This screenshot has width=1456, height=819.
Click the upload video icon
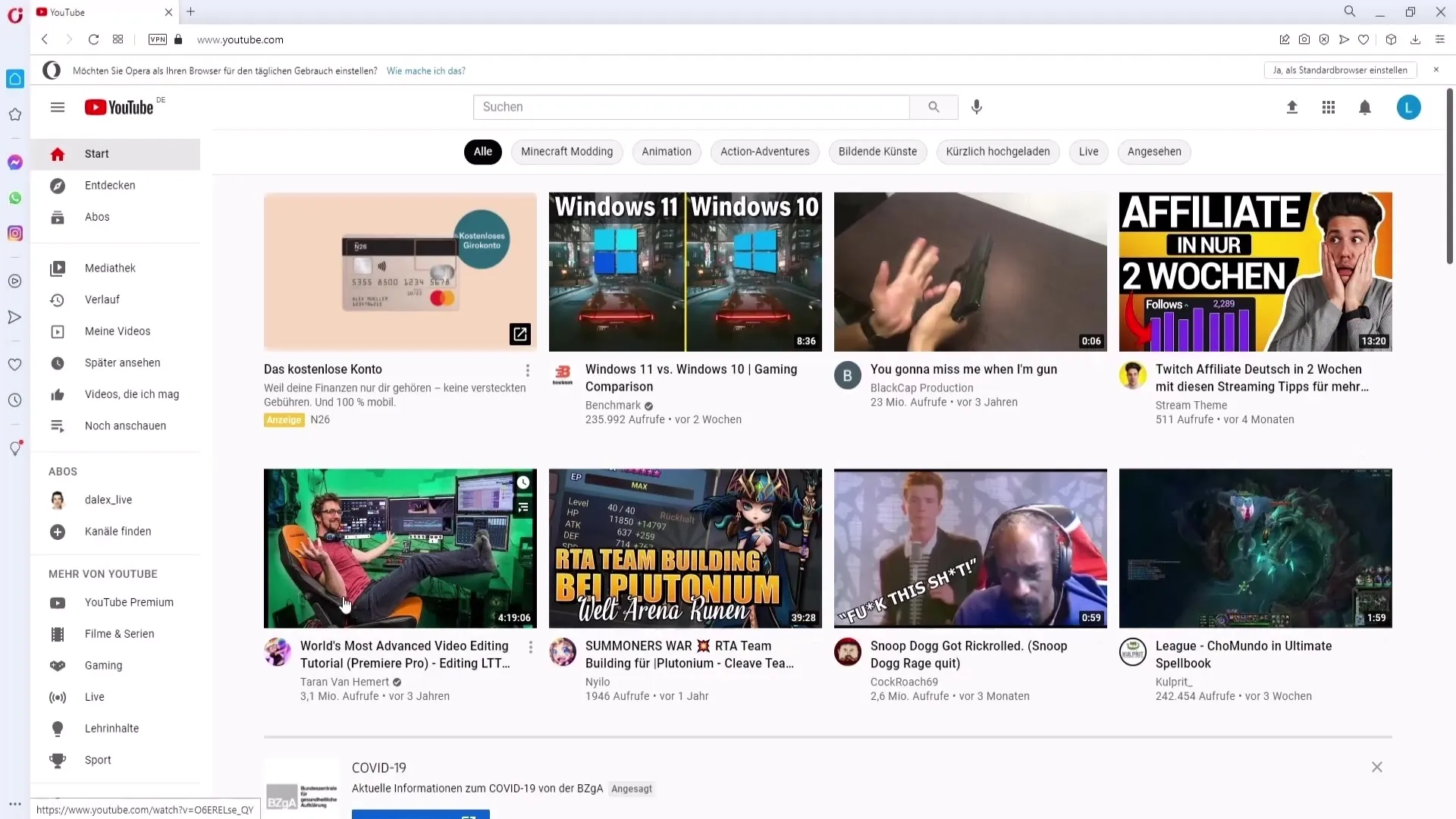click(x=1291, y=107)
